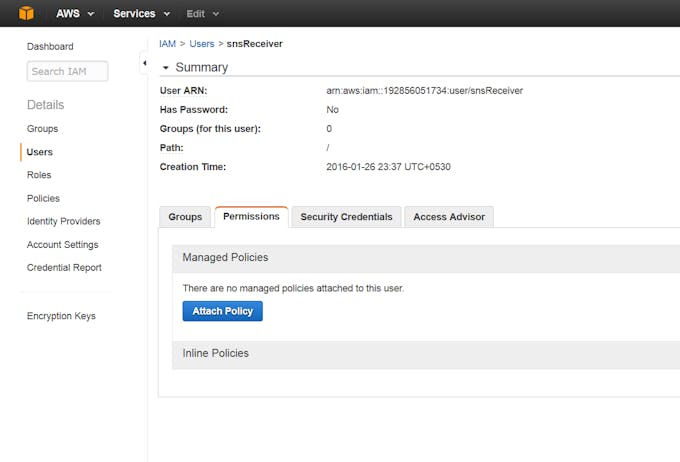Collapse the Summary section triangle
This screenshot has width=680, height=462.
(x=165, y=68)
